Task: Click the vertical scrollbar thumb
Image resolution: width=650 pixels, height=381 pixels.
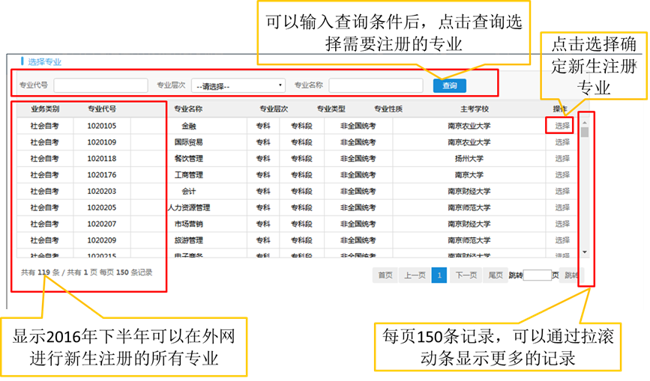Action: (585, 132)
